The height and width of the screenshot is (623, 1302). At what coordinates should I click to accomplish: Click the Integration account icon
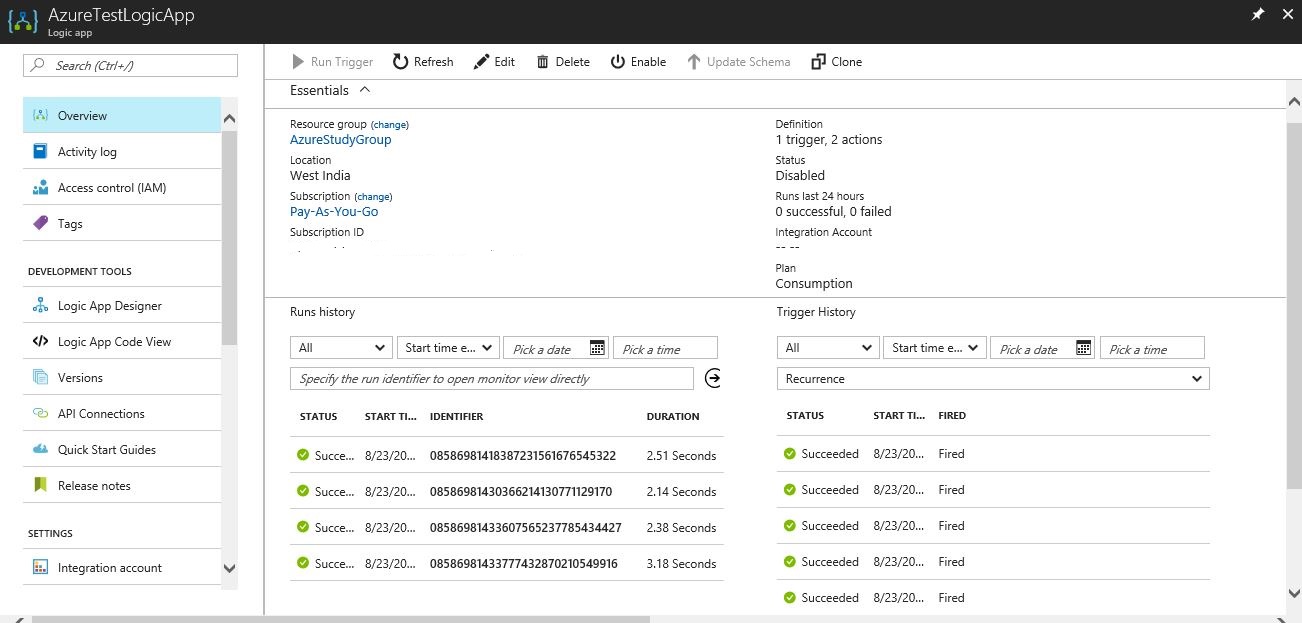click(x=40, y=568)
